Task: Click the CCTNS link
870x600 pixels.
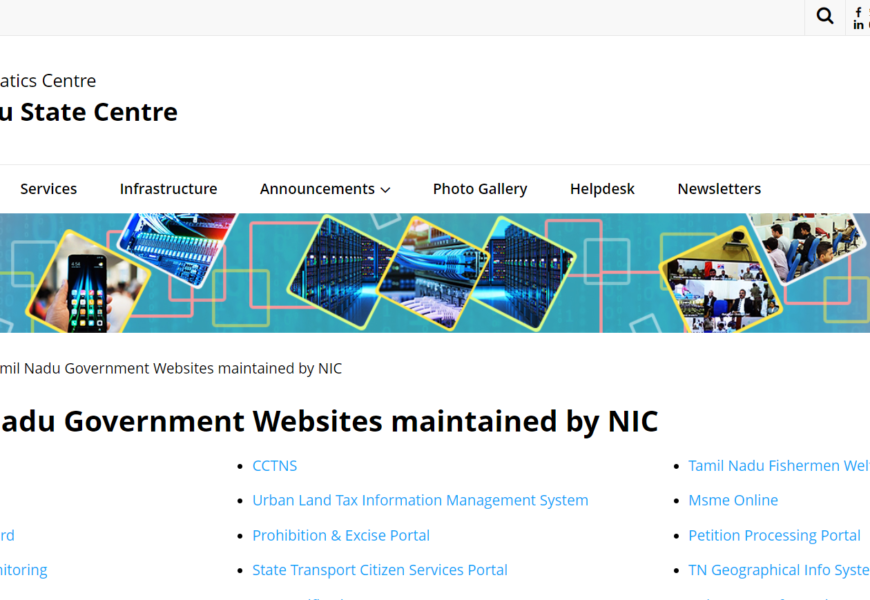Action: pyautogui.click(x=275, y=466)
